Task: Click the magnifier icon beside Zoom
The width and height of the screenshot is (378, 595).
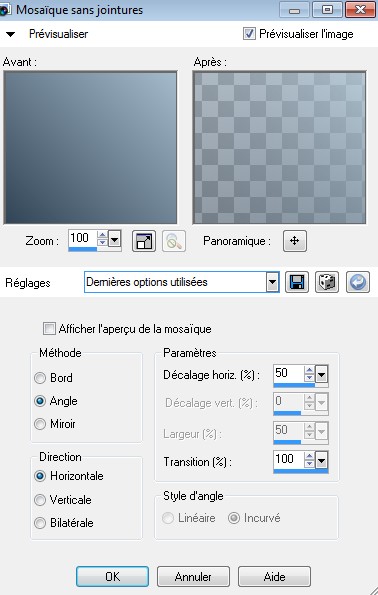Action: [174, 241]
